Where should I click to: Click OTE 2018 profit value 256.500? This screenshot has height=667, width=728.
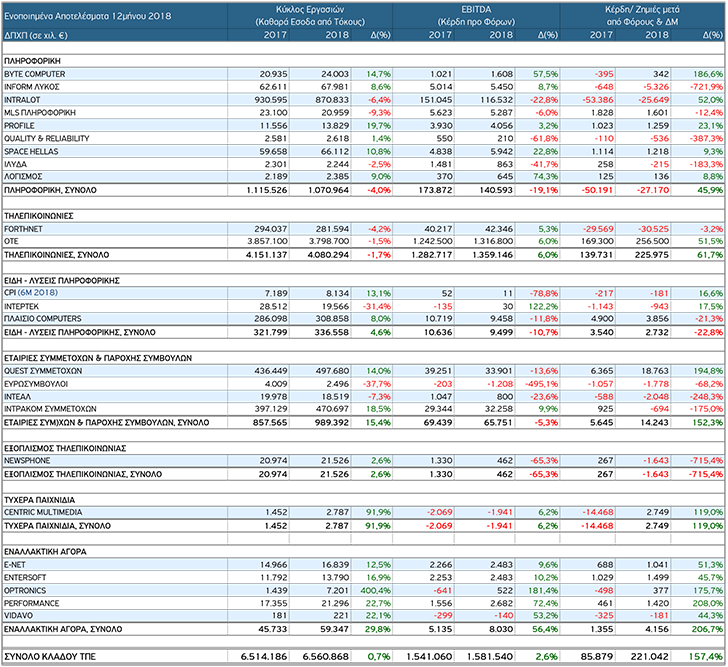(x=652, y=241)
